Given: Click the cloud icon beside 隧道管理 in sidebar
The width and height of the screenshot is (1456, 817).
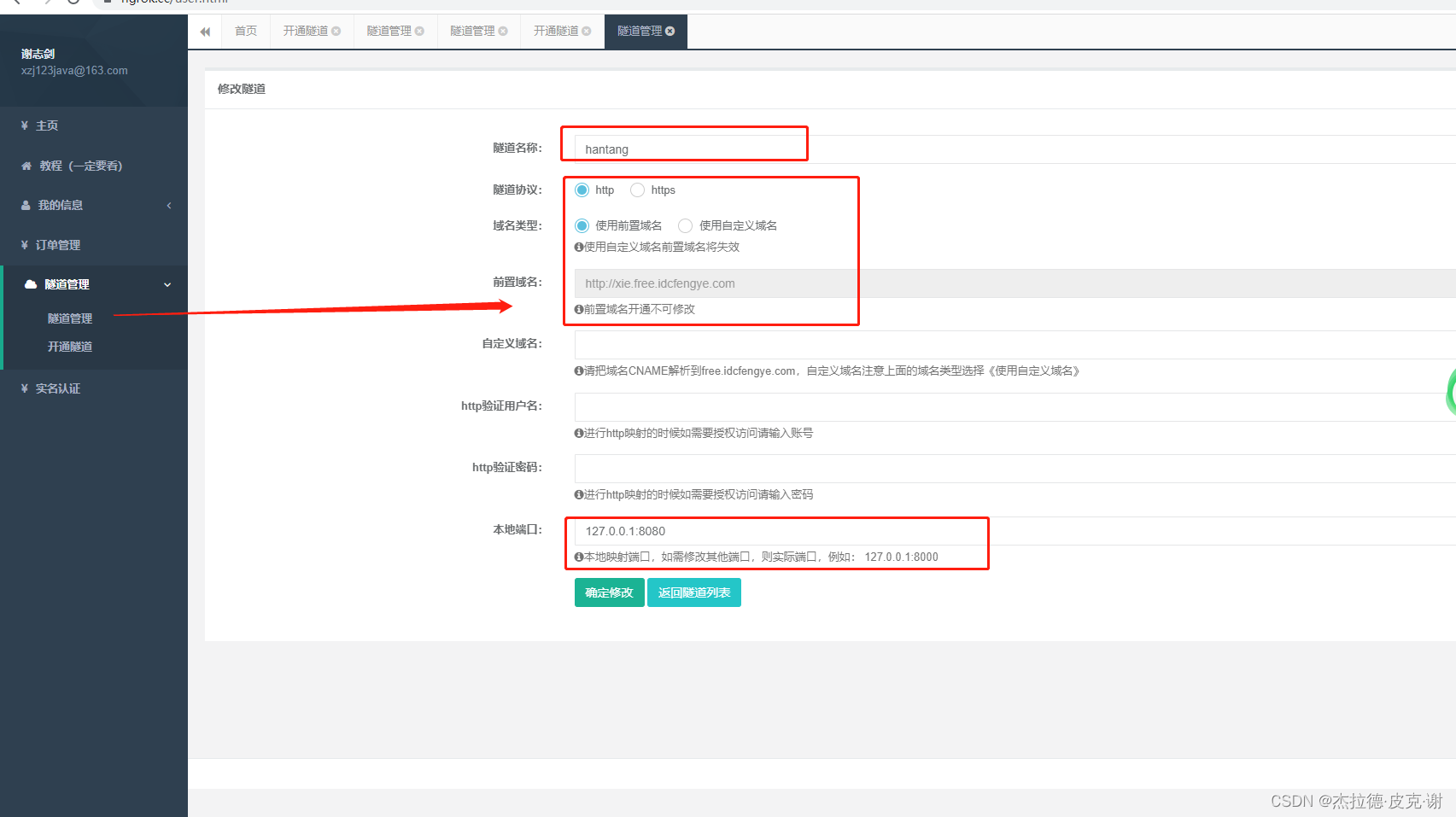Looking at the screenshot, I should click(31, 284).
